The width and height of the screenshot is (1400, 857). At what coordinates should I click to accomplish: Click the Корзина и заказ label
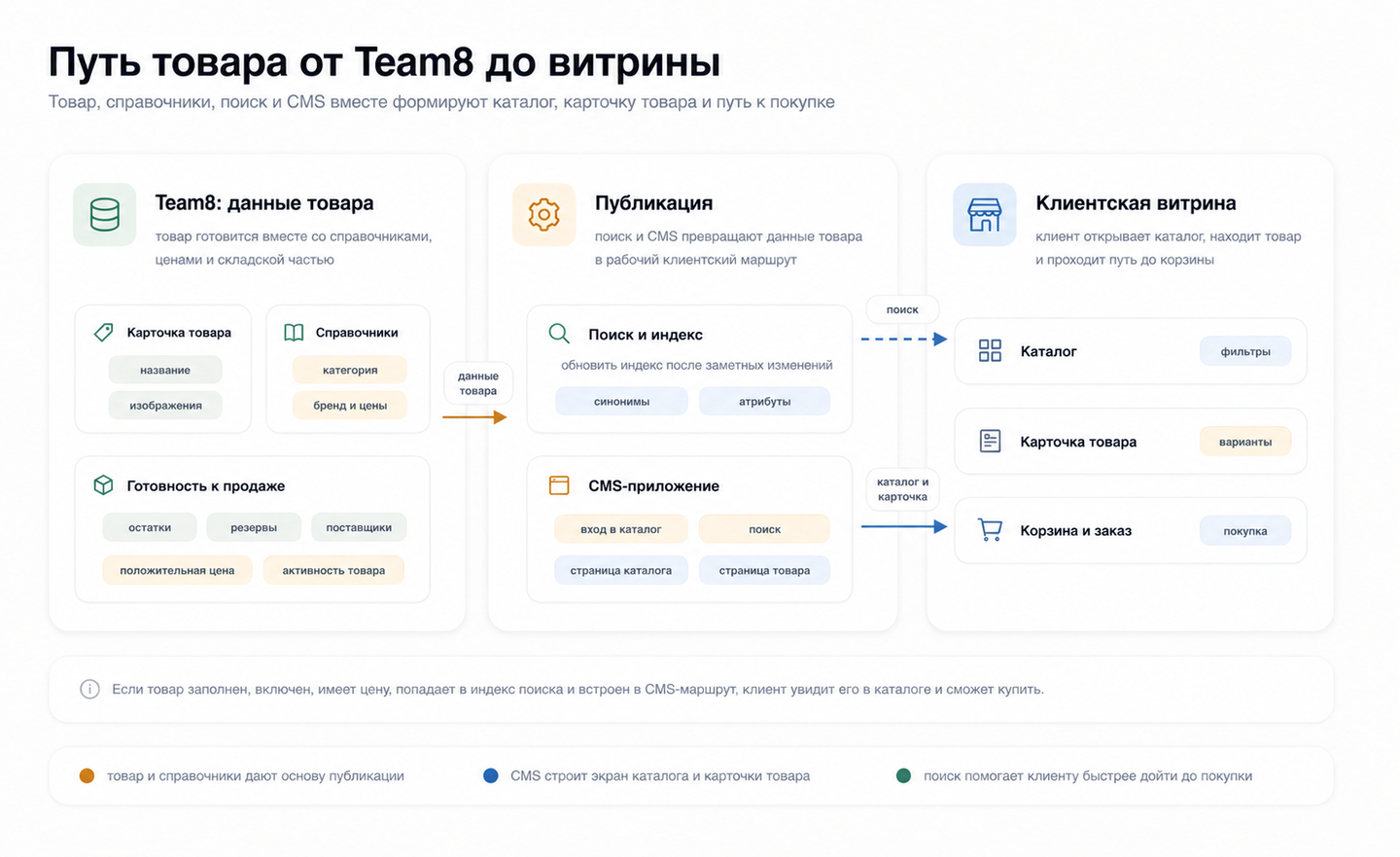(x=1075, y=530)
